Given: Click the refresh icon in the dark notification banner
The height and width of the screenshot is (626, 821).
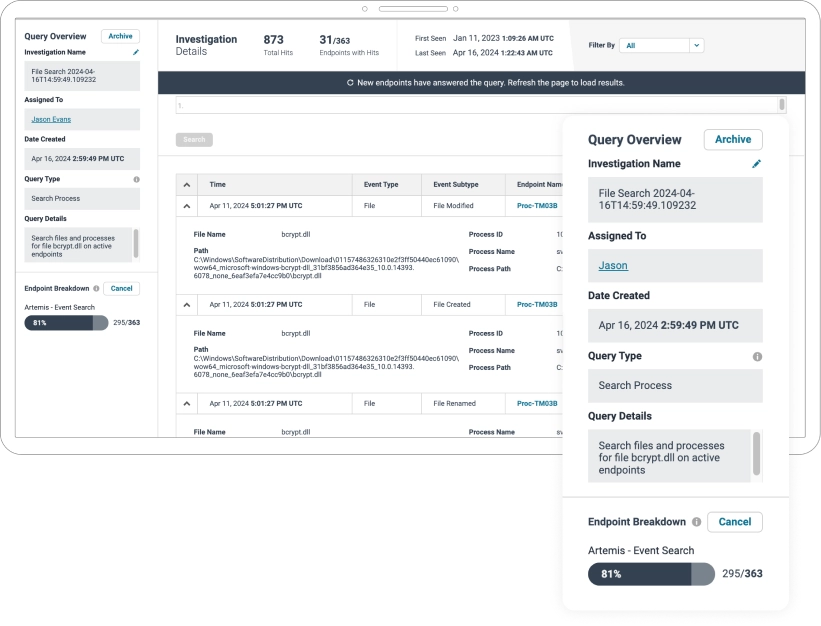Looking at the screenshot, I should pos(349,83).
